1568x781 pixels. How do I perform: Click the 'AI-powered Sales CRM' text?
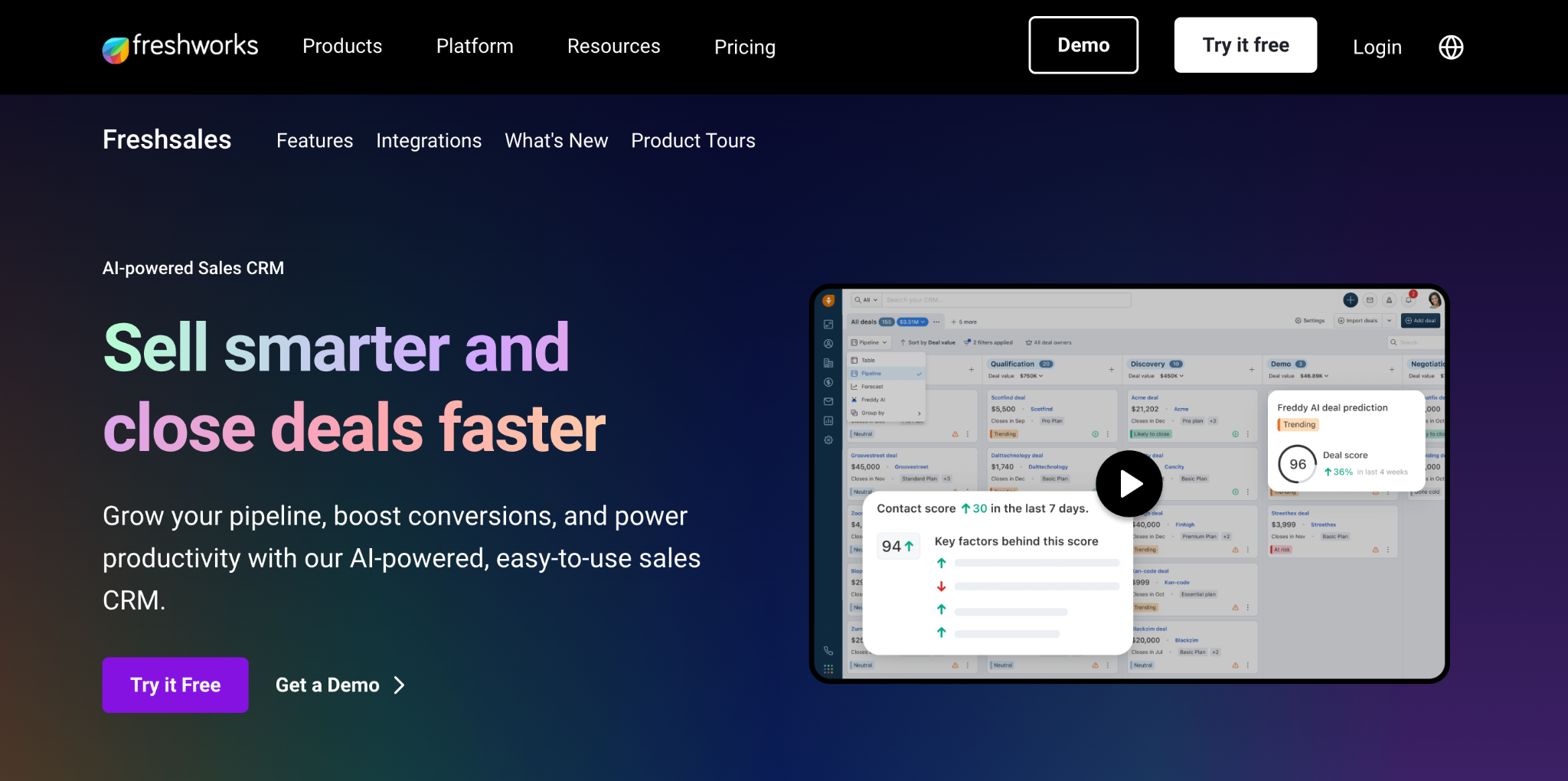(193, 268)
